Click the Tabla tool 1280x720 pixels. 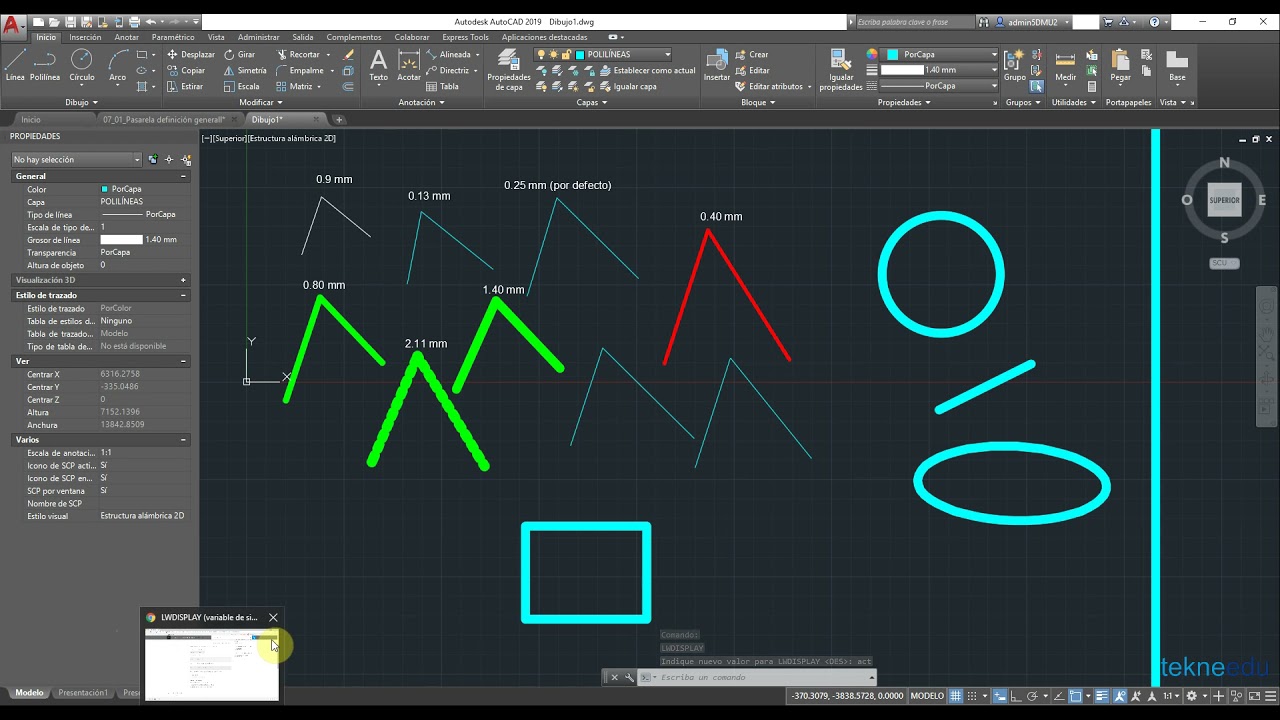tap(443, 87)
